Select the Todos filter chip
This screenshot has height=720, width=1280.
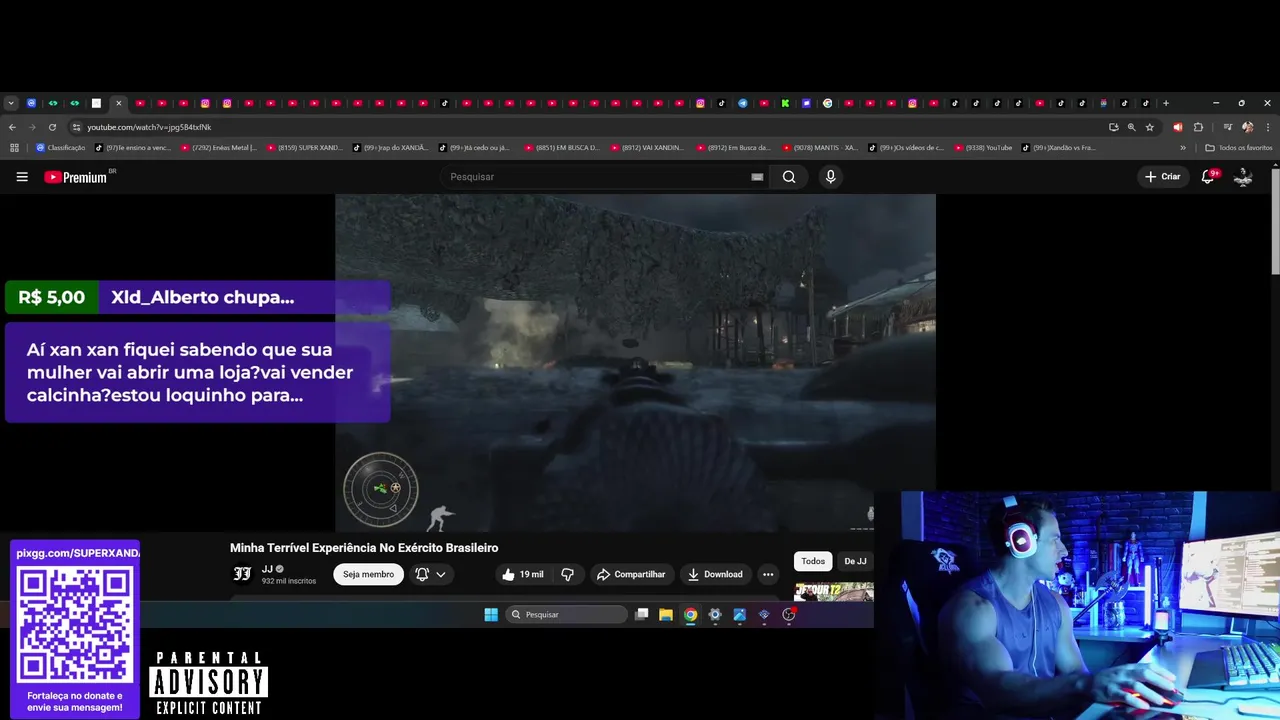point(813,561)
